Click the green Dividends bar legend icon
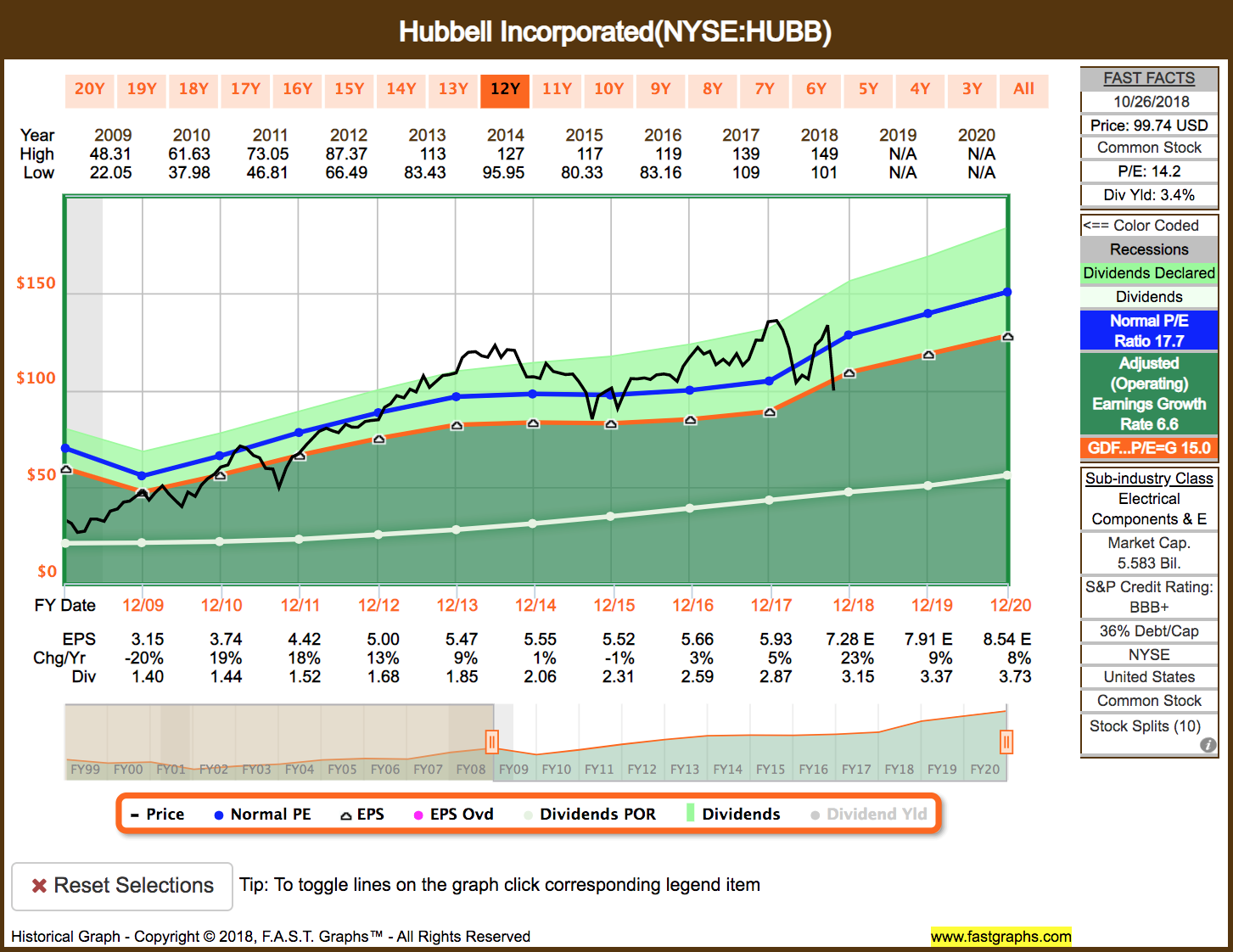Image resolution: width=1233 pixels, height=952 pixels. 689,814
